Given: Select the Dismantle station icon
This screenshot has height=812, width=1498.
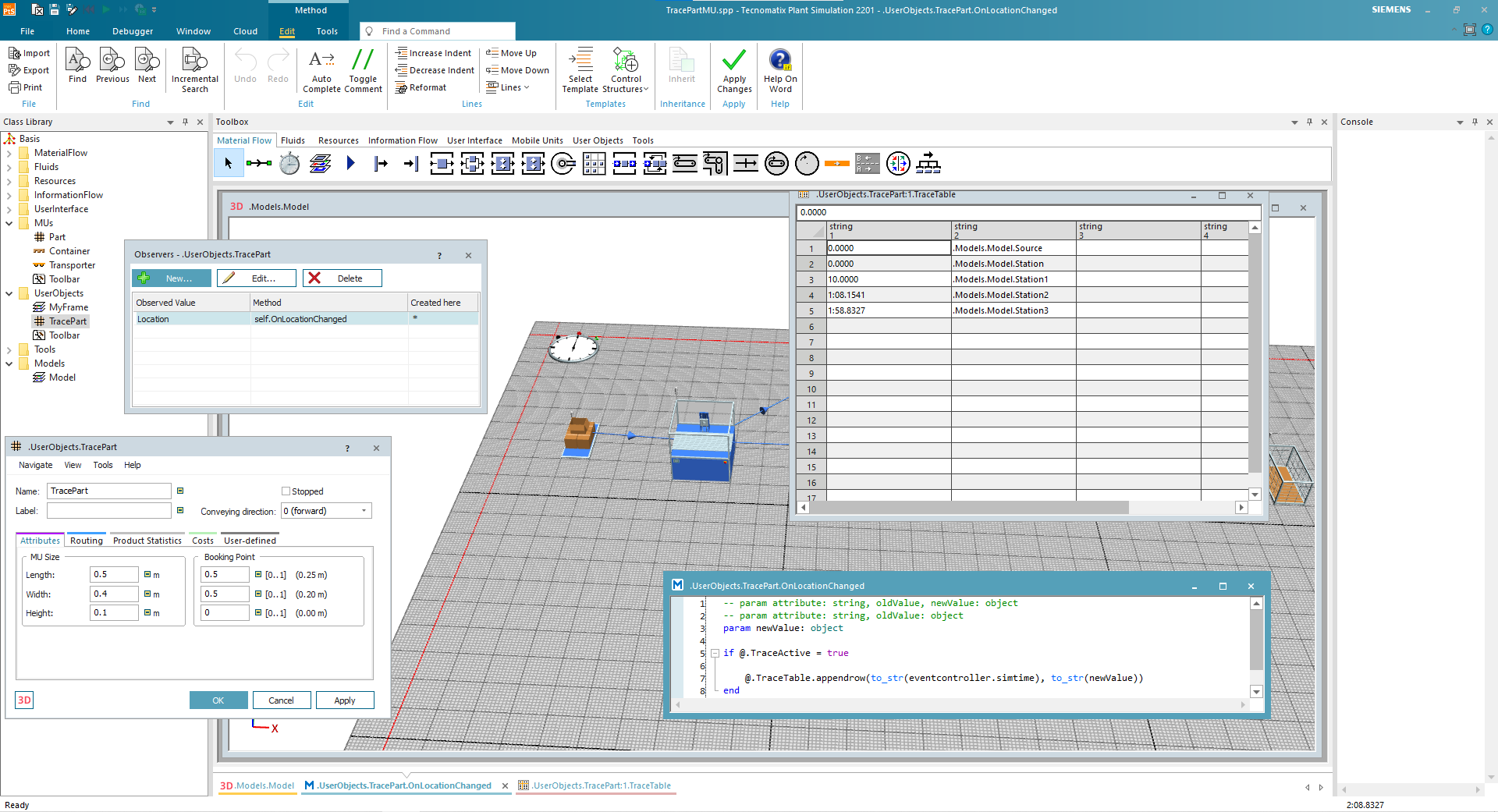Looking at the screenshot, I should point(533,163).
